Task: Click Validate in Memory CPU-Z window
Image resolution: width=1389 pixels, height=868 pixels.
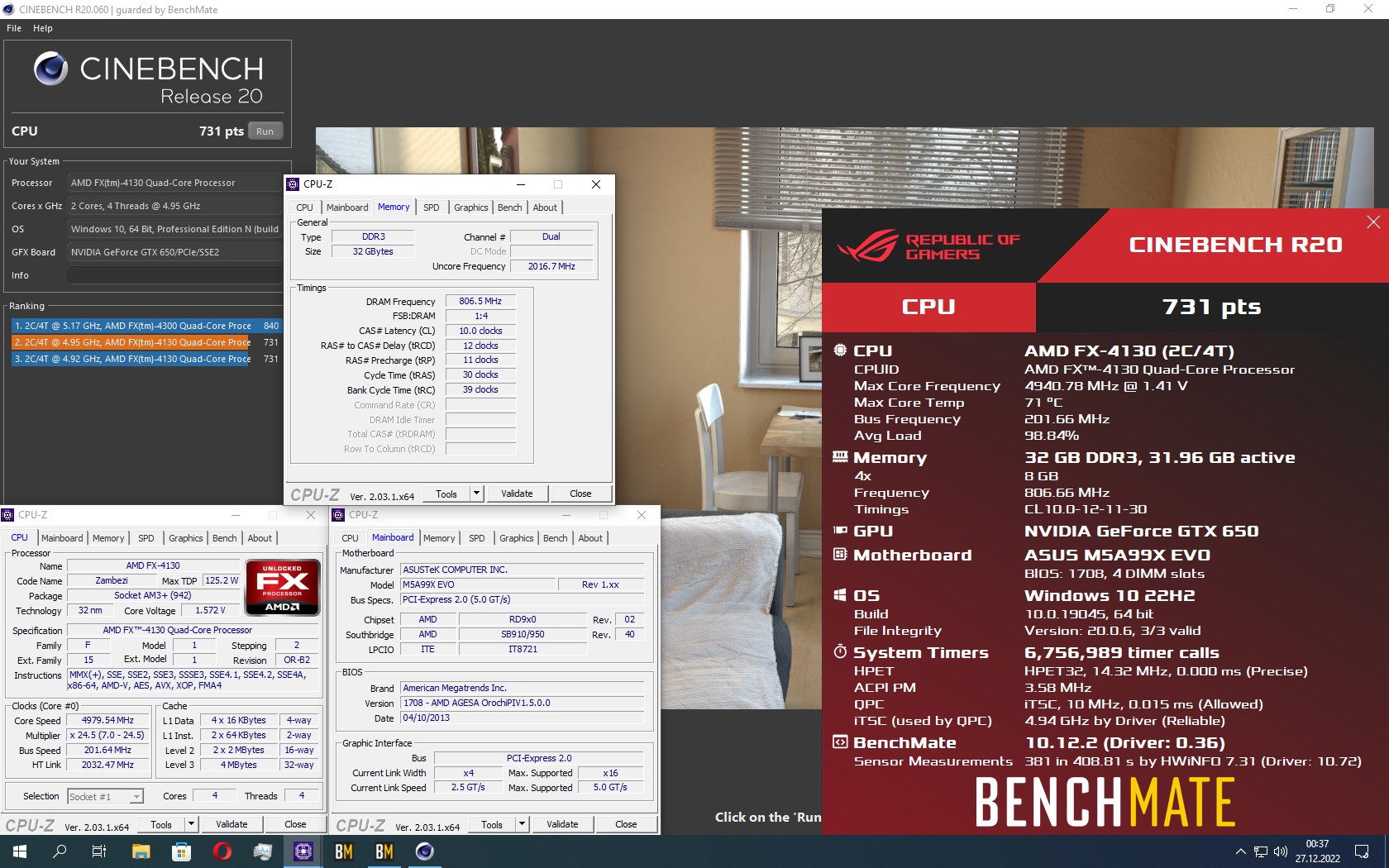Action: [517, 494]
